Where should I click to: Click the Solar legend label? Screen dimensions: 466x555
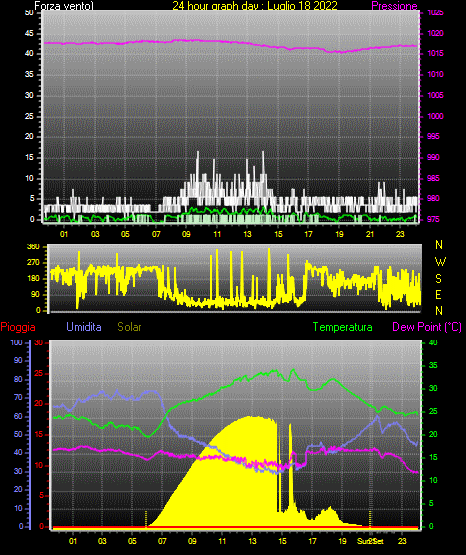pyautogui.click(x=129, y=327)
